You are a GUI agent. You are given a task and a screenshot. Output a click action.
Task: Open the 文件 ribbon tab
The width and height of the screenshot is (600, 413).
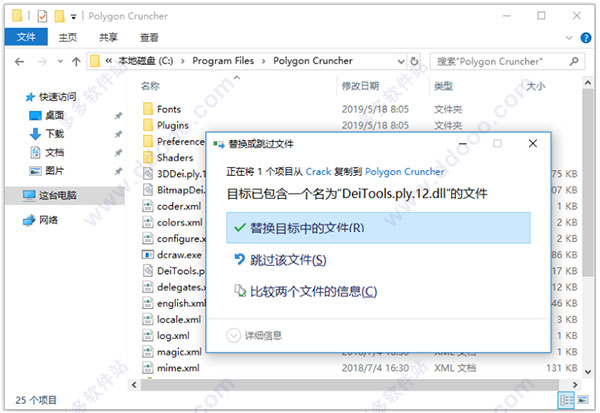point(26,37)
